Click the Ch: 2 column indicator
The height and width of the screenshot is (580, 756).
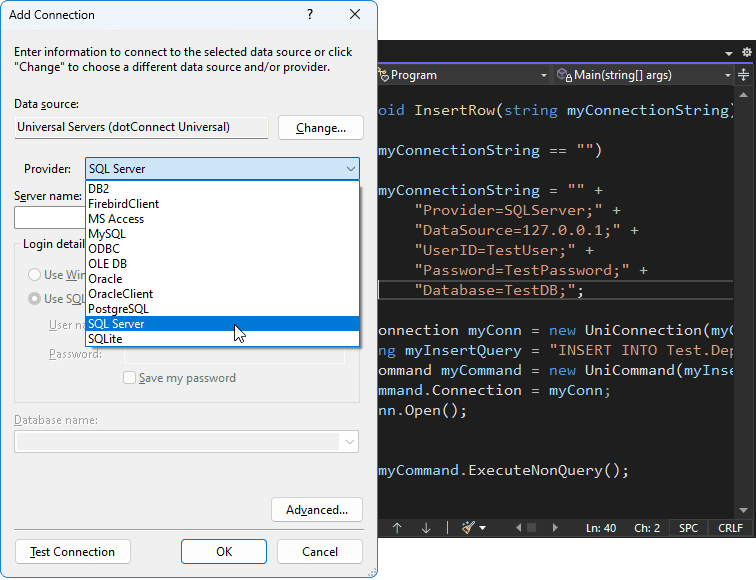(x=647, y=528)
